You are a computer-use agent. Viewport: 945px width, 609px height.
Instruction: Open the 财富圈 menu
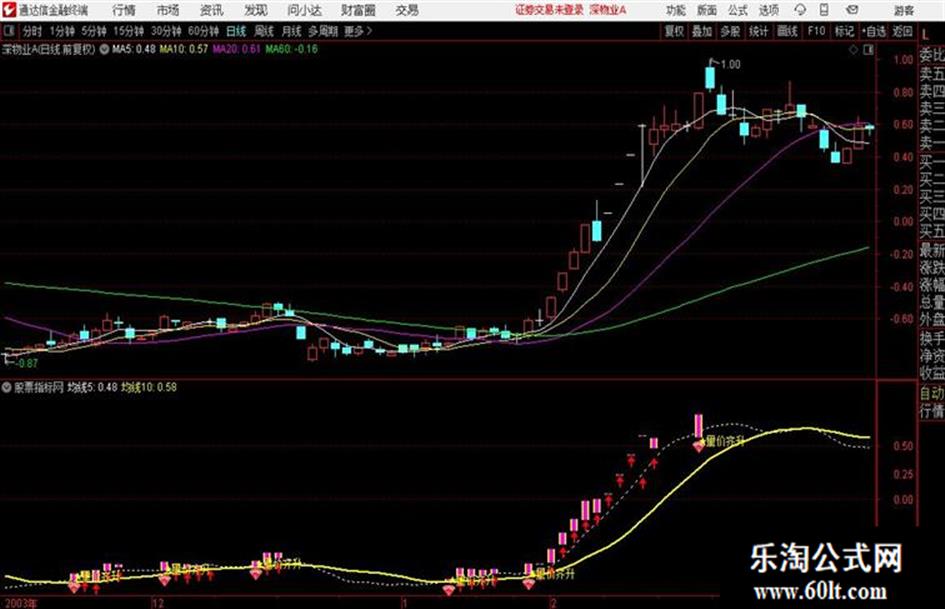tap(358, 10)
